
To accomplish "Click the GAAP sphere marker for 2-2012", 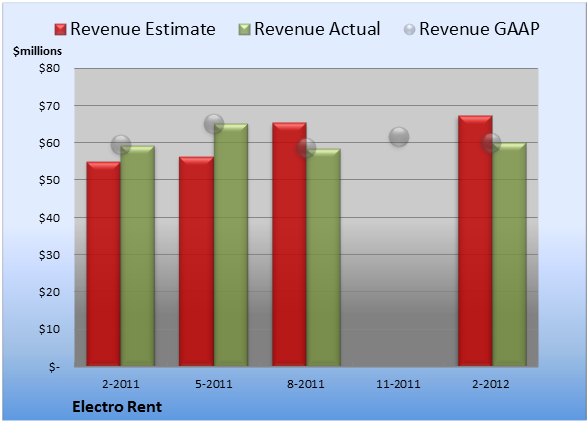I will tap(491, 143).
